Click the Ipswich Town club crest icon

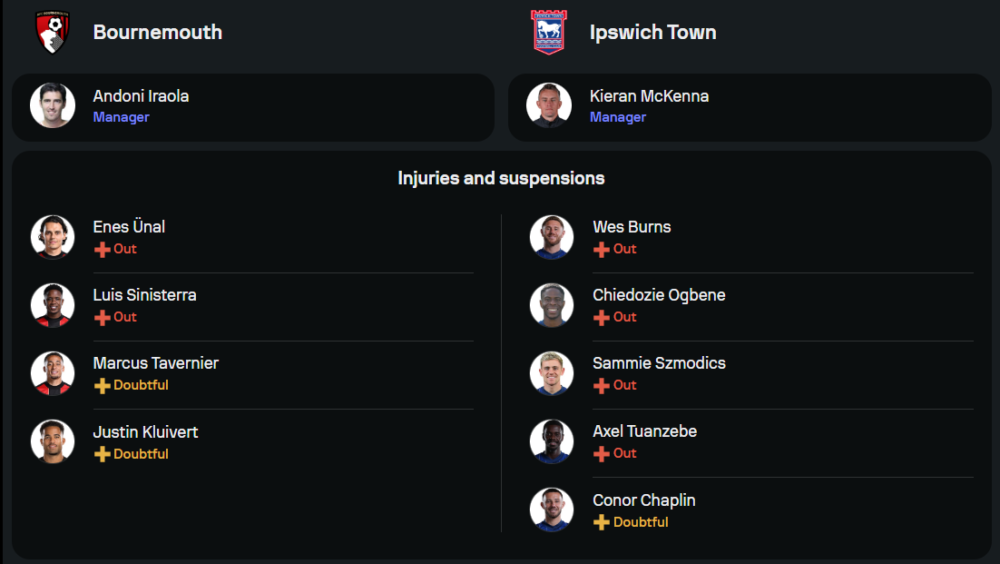(548, 32)
